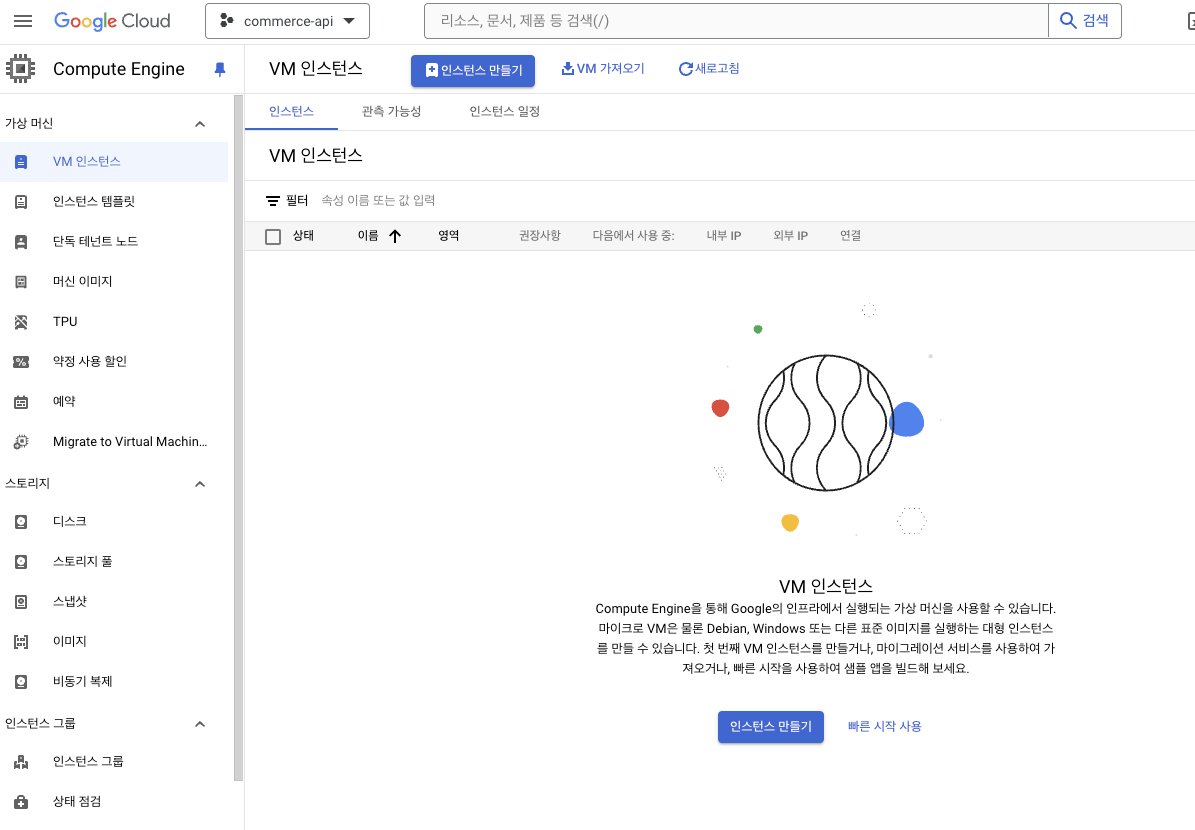Click the 인스턴스 그룹 sidebar icon

click(x=21, y=761)
